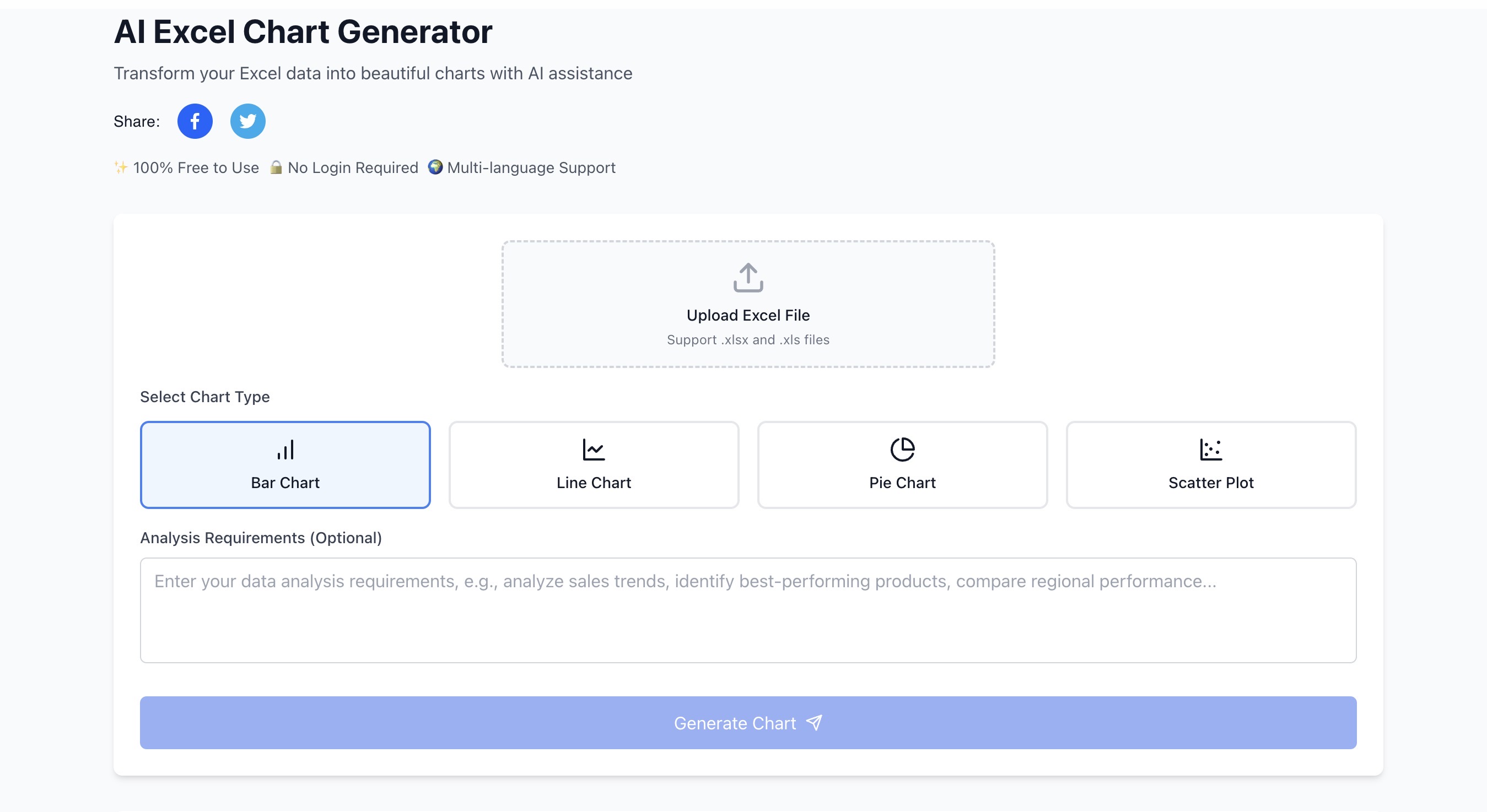Share the page on Twitter
This screenshot has height=812, width=1487.
click(247, 121)
